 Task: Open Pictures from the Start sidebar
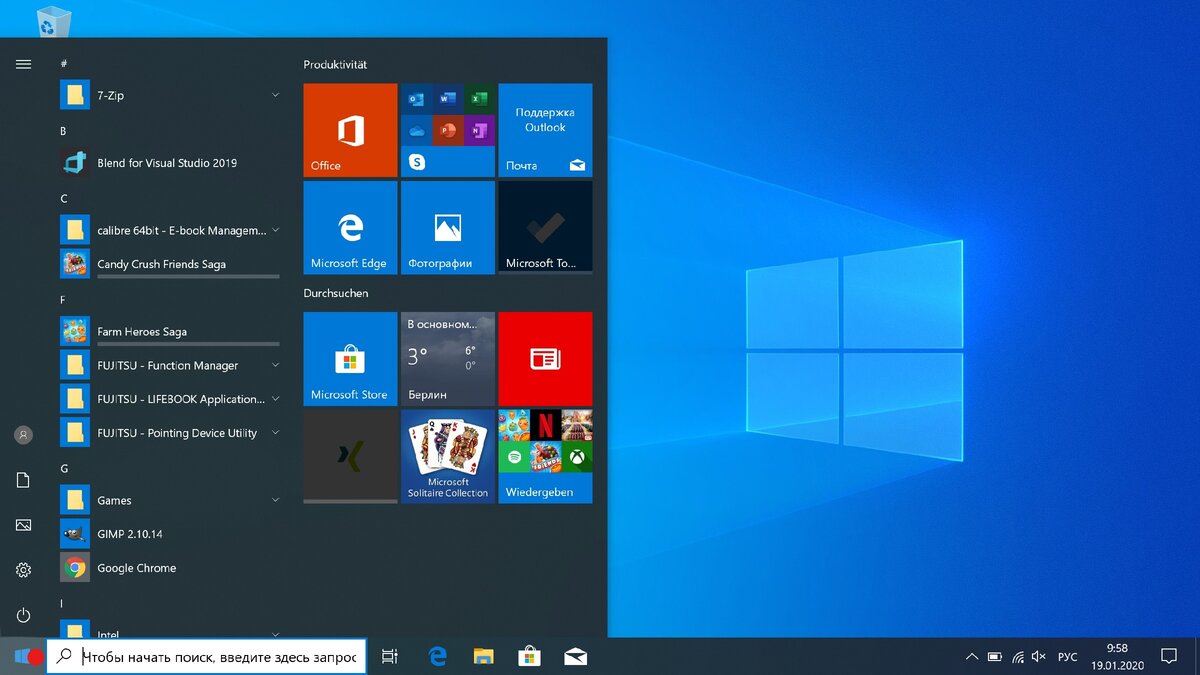23,525
